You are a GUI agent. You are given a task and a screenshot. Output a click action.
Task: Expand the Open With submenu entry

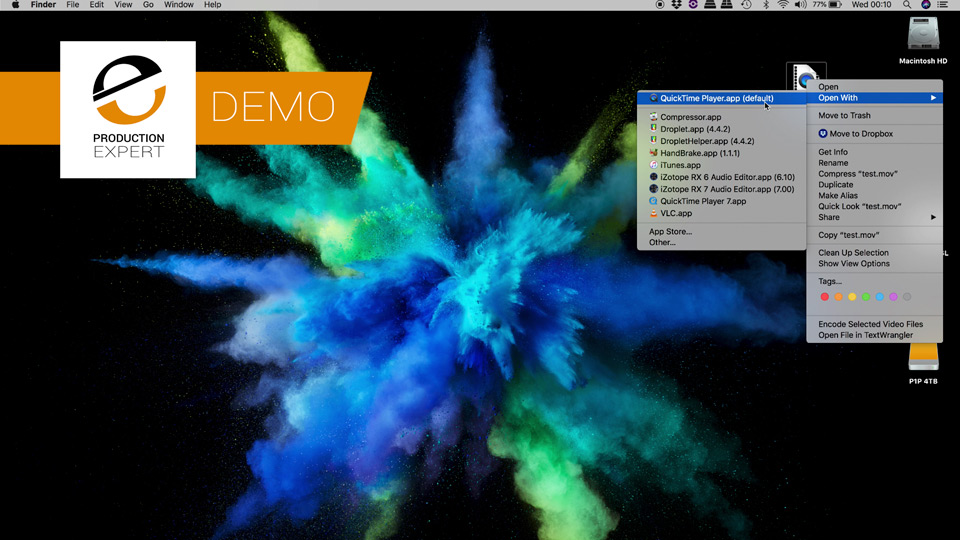(874, 98)
